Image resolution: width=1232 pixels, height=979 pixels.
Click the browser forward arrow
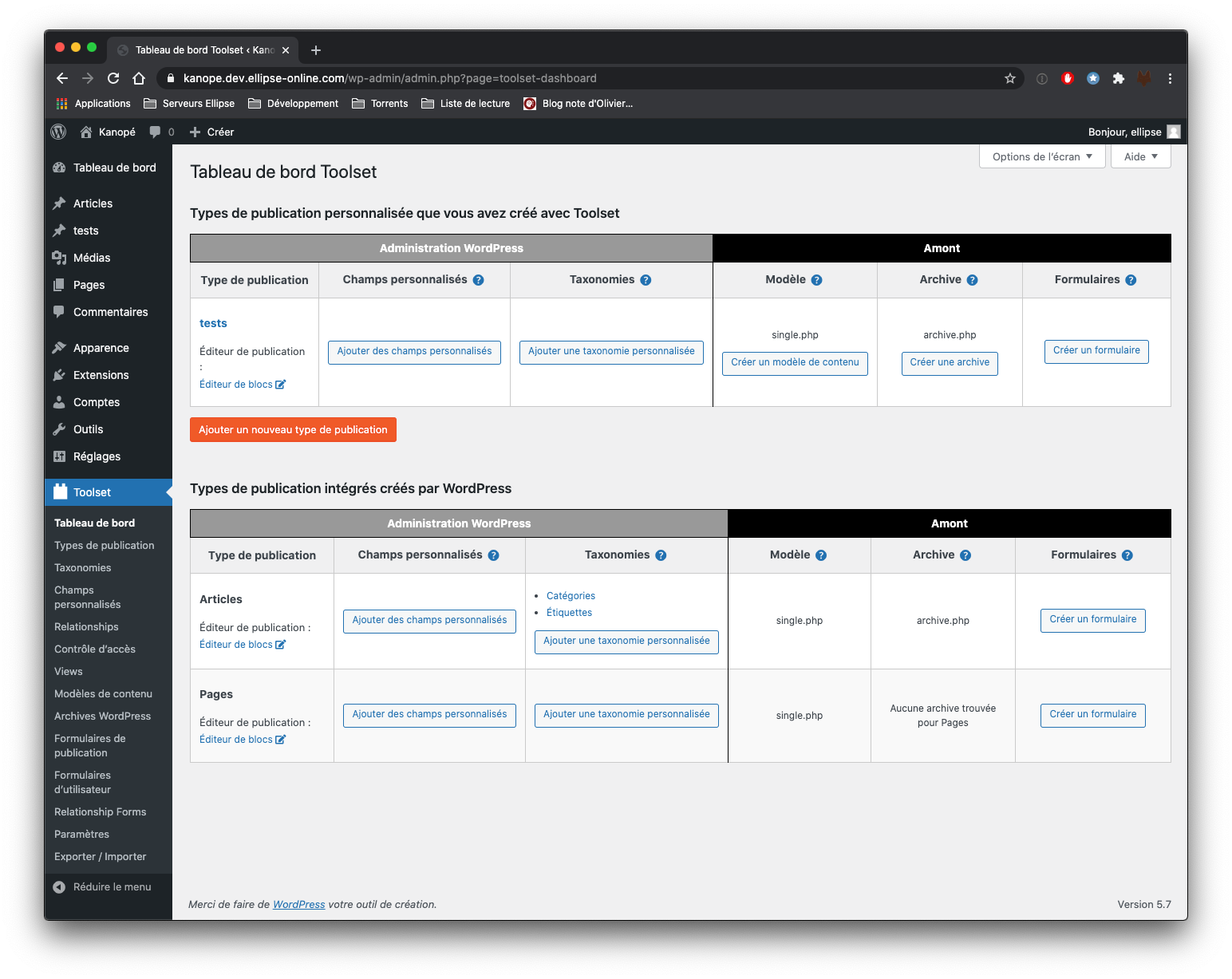(x=88, y=78)
